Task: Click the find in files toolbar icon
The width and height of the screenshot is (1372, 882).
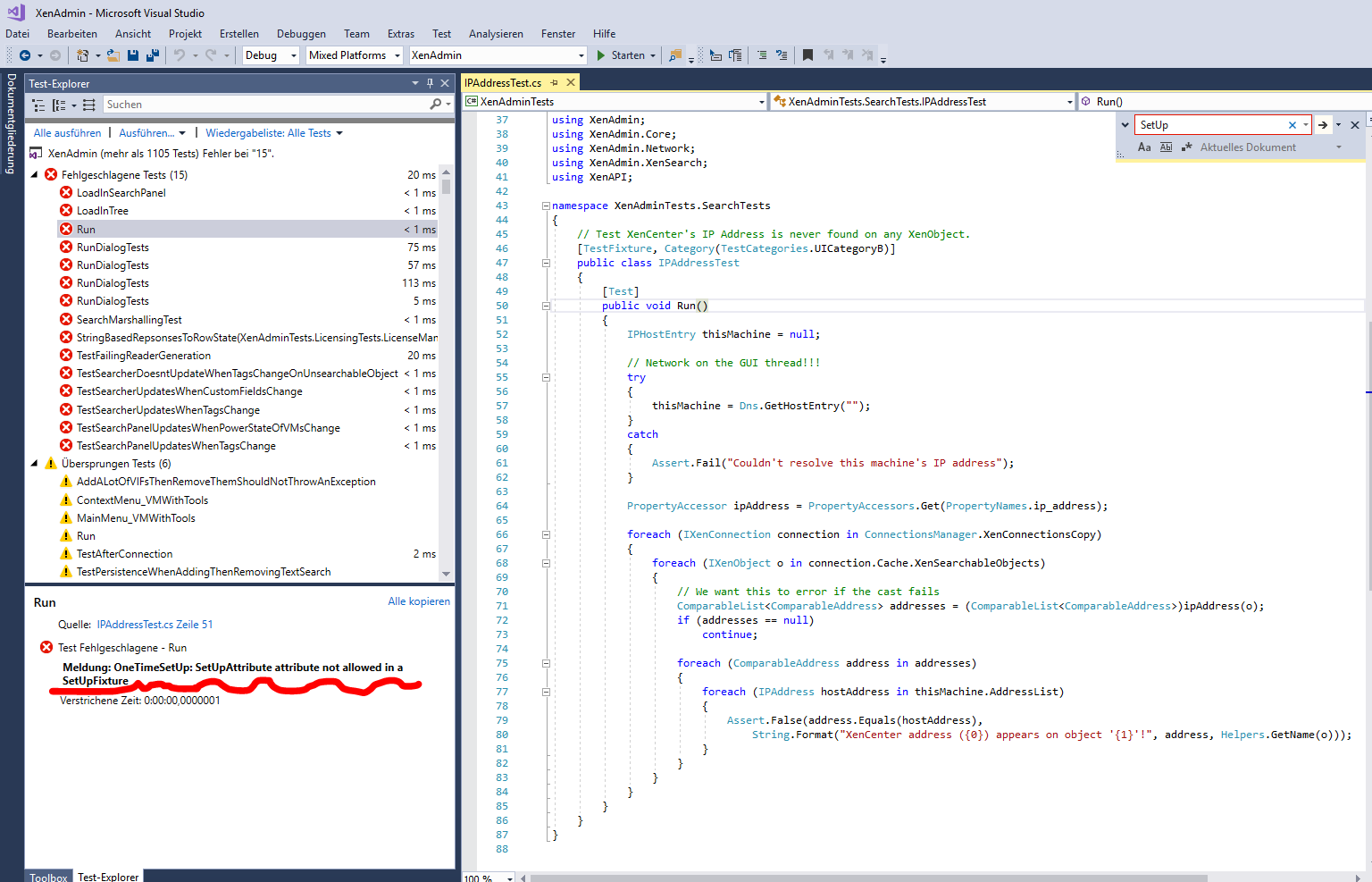Action: (675, 55)
